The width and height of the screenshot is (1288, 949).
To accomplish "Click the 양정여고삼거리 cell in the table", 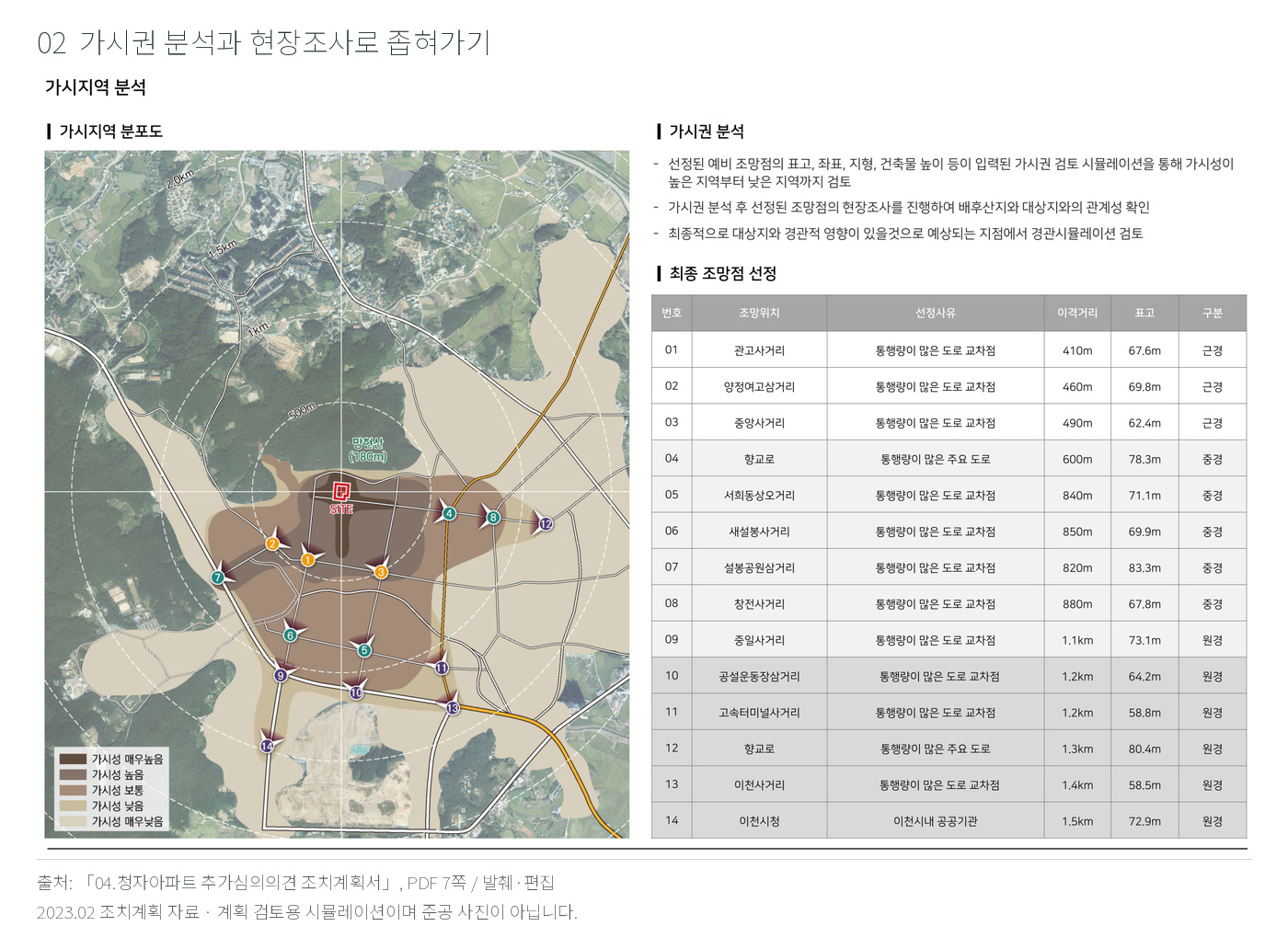I will click(x=759, y=387).
